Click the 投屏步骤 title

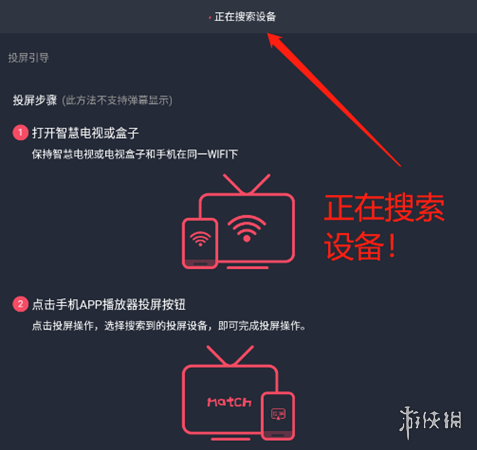click(35, 100)
